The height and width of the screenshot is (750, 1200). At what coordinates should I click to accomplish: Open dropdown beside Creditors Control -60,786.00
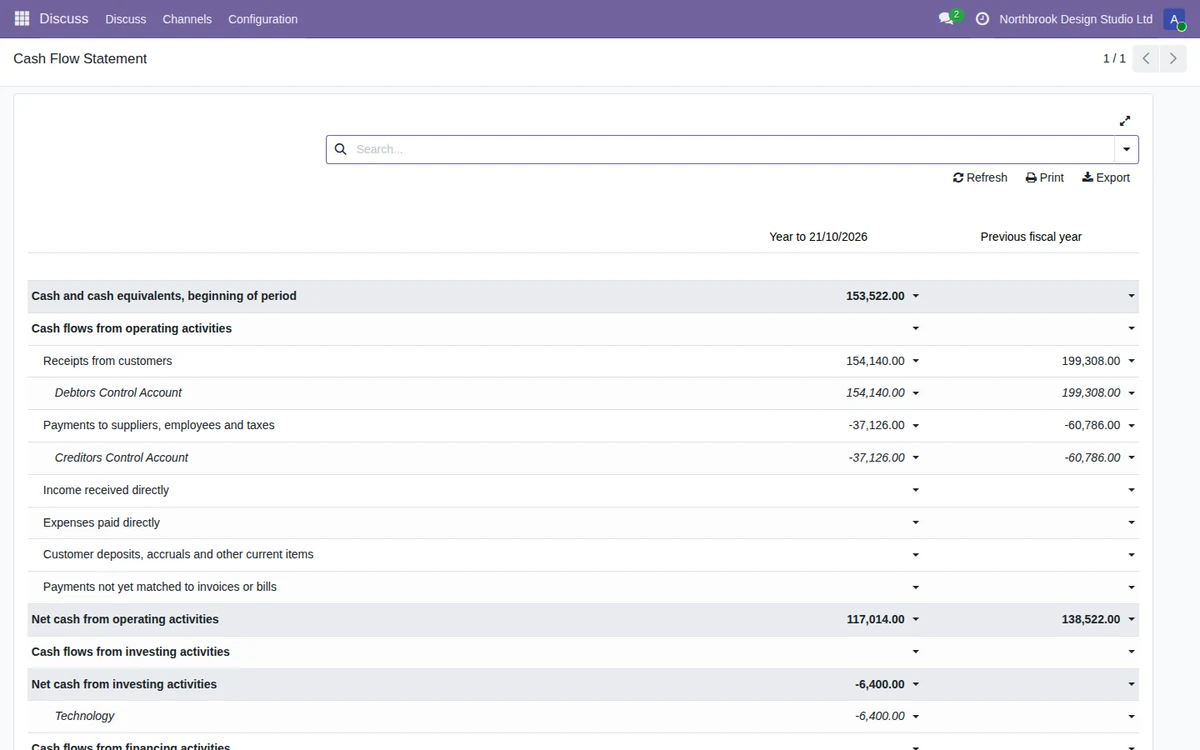[1132, 458]
